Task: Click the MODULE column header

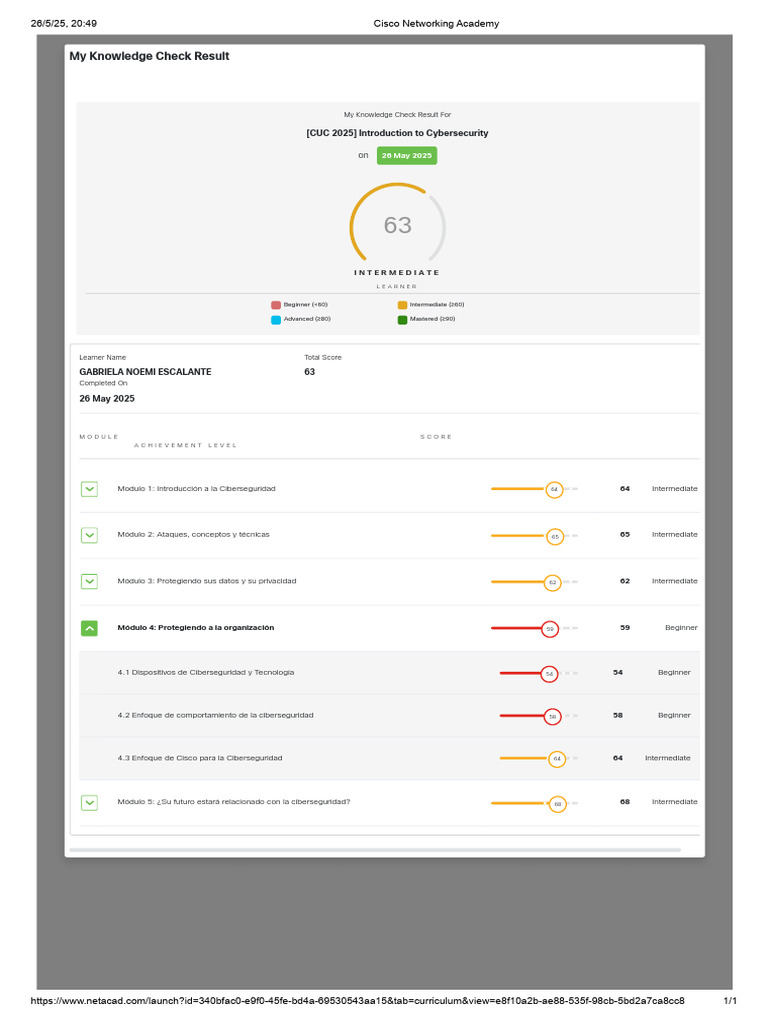Action: (x=99, y=437)
